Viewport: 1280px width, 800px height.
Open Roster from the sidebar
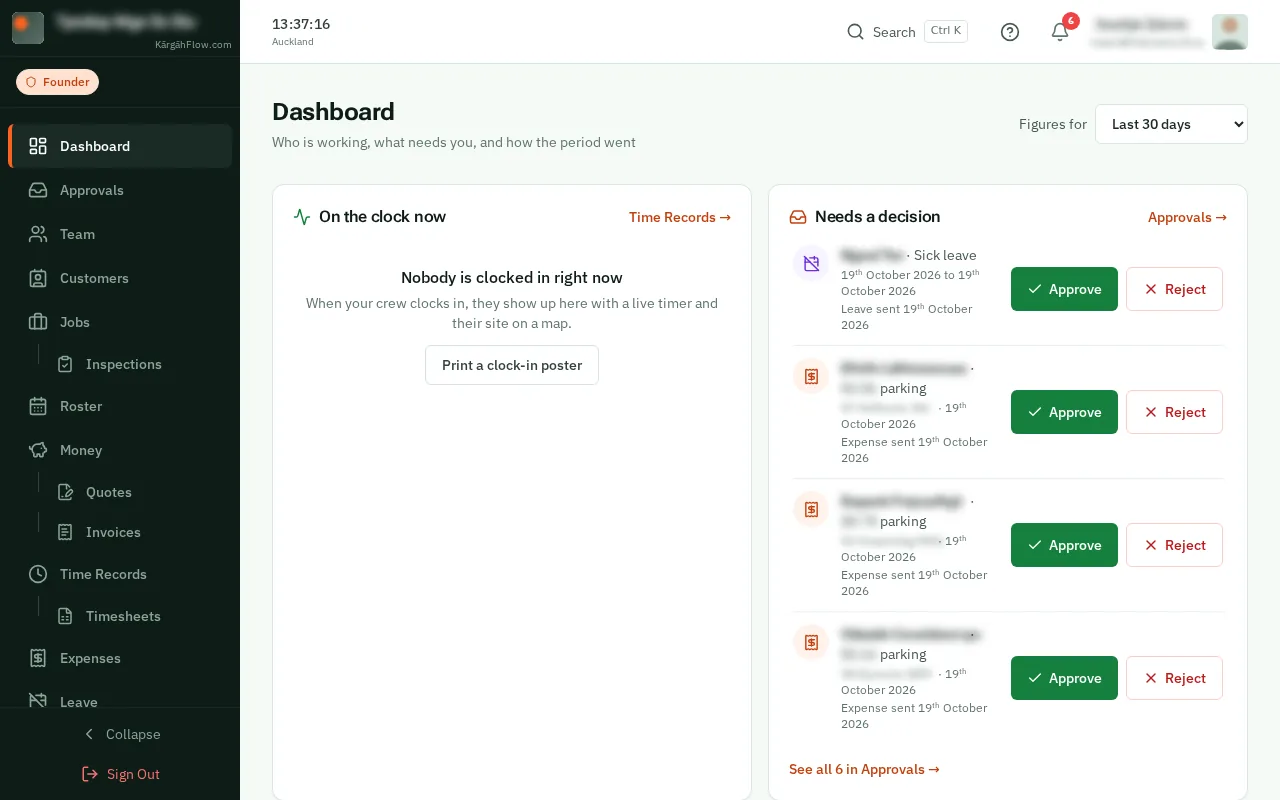[x=120, y=406]
